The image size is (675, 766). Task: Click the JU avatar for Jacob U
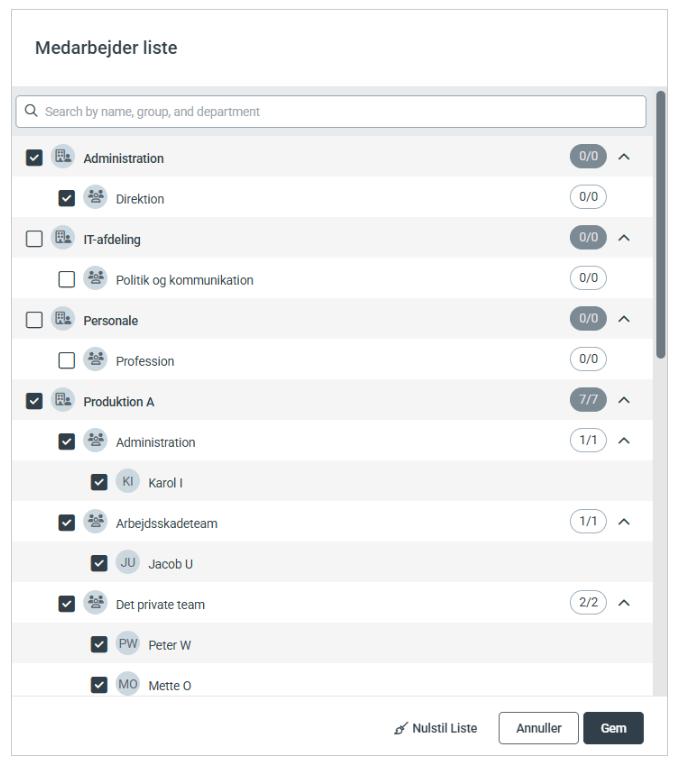128,562
